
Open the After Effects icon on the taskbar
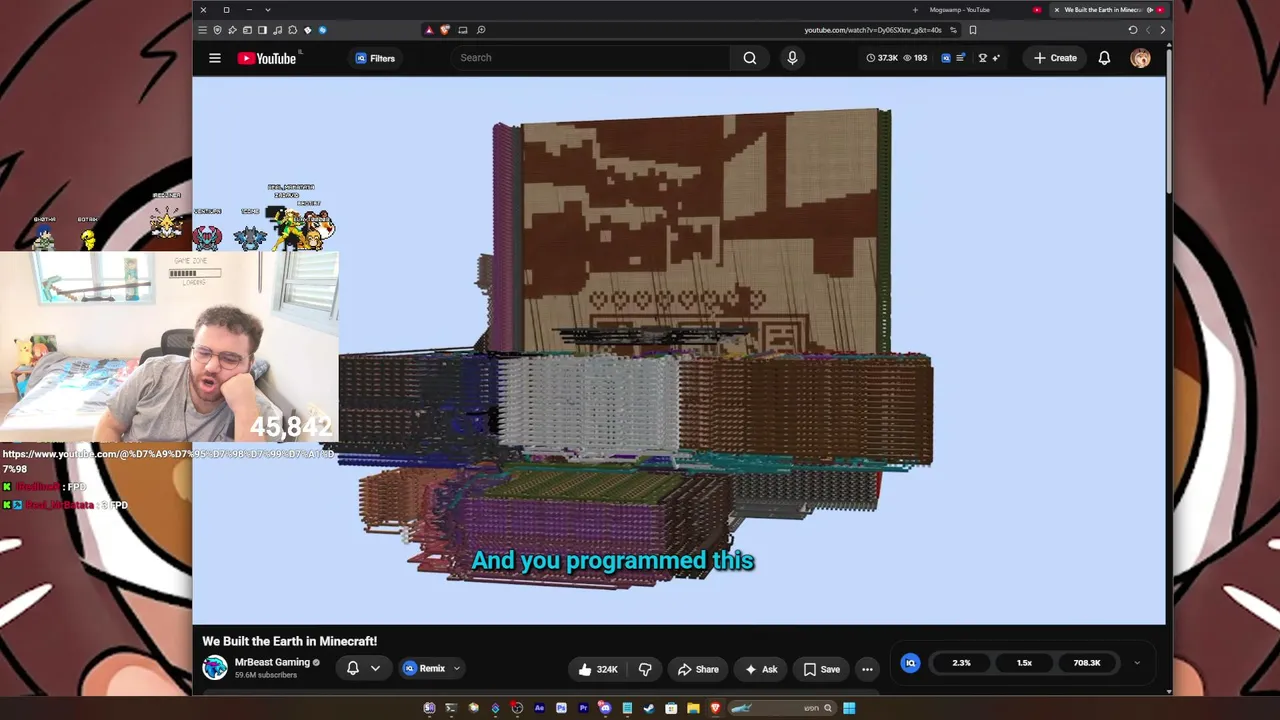point(539,708)
